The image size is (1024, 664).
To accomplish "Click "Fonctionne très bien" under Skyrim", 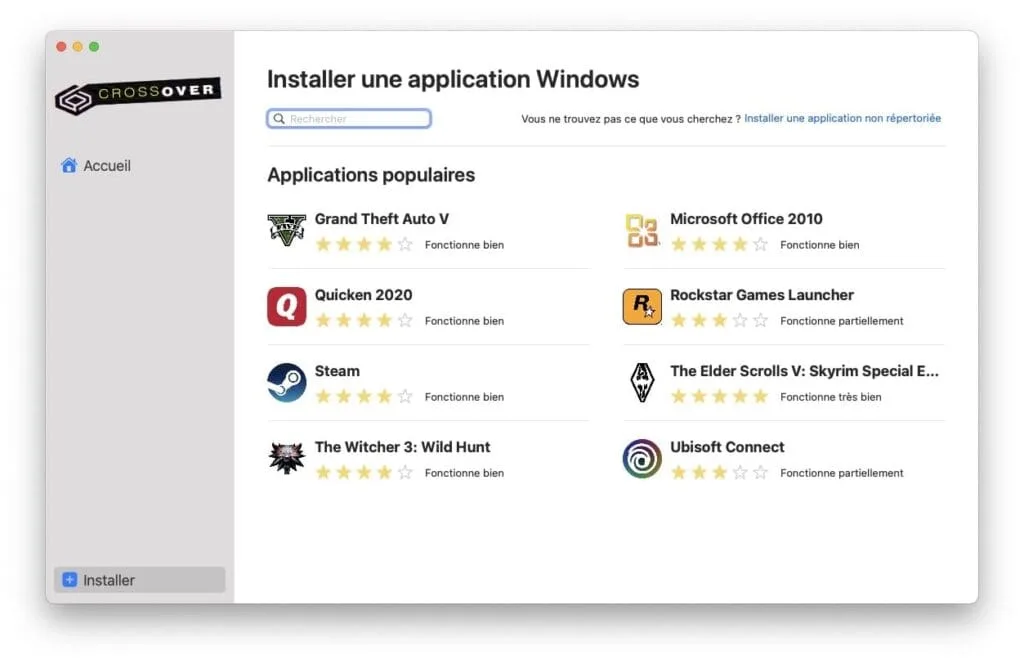I will (x=831, y=397).
